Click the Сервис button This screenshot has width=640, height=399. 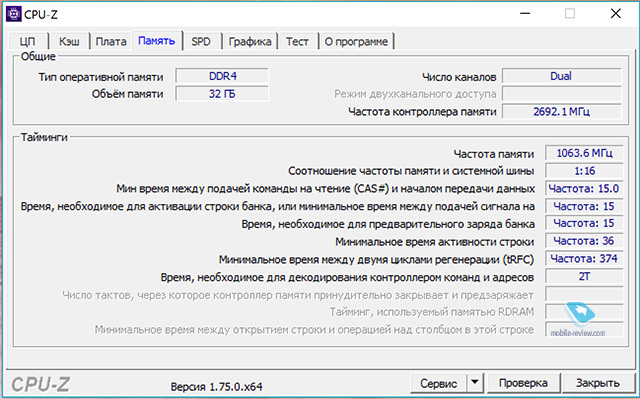(438, 383)
